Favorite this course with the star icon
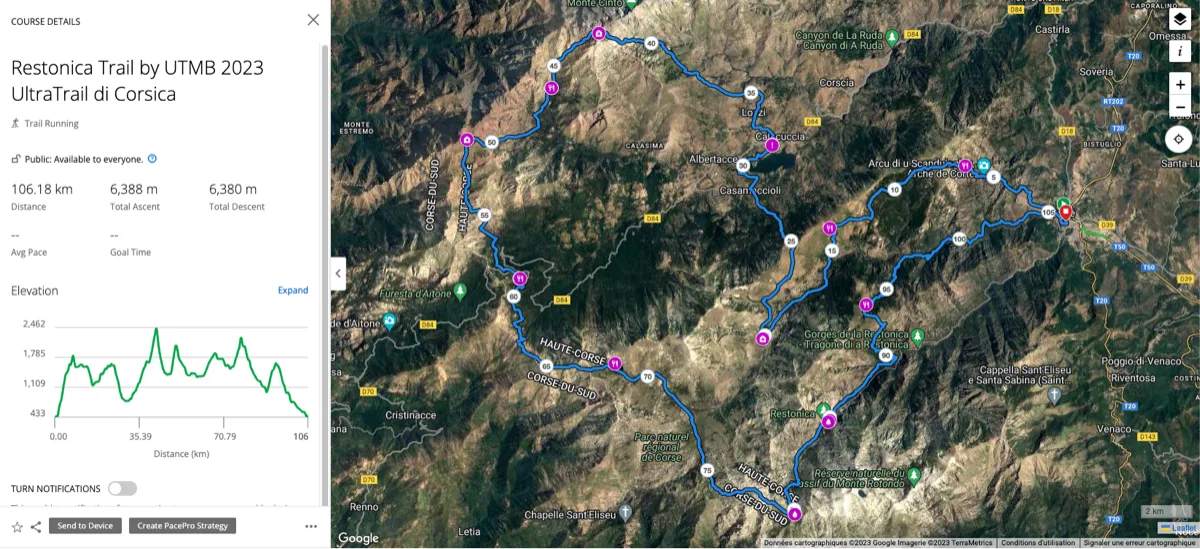The width and height of the screenshot is (1200, 549). (17, 526)
